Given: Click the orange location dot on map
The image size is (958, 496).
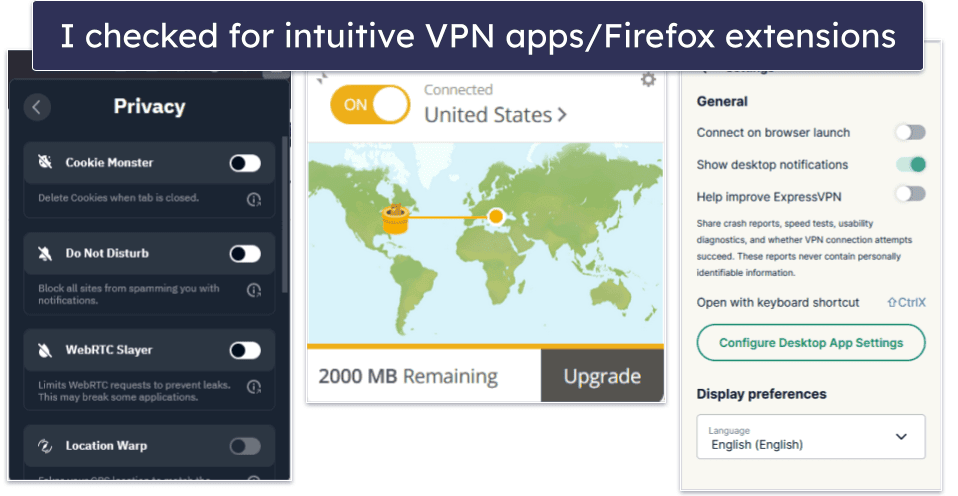Looking at the screenshot, I should click(x=496, y=216).
